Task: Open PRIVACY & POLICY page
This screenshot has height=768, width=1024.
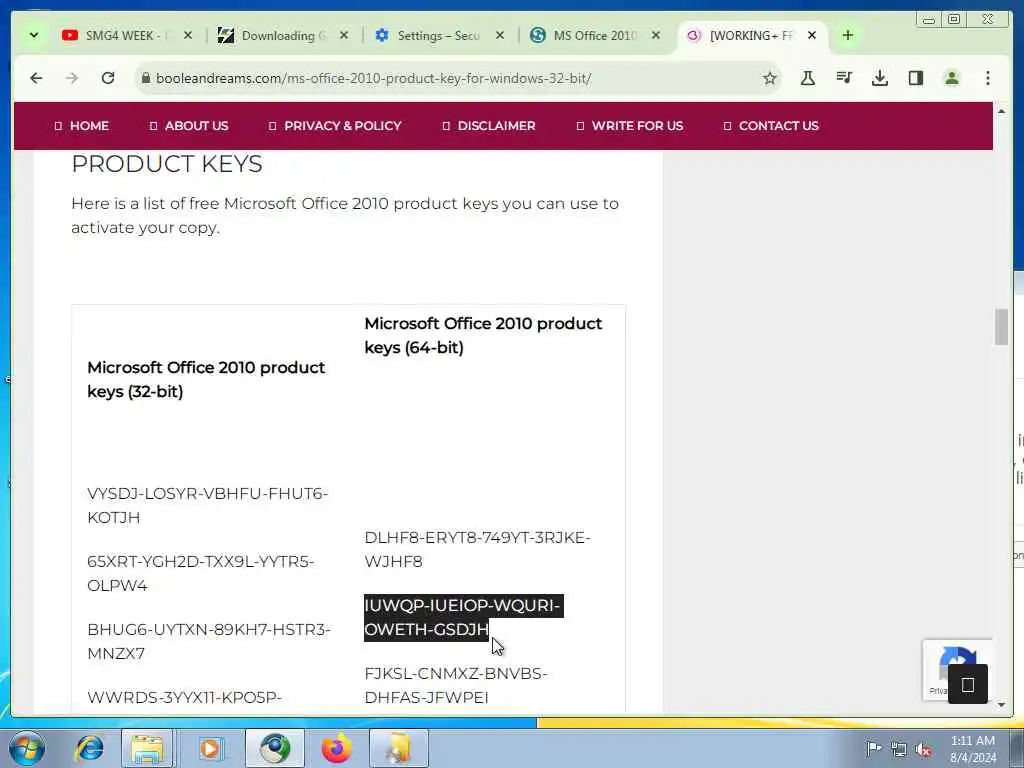Action: point(335,126)
